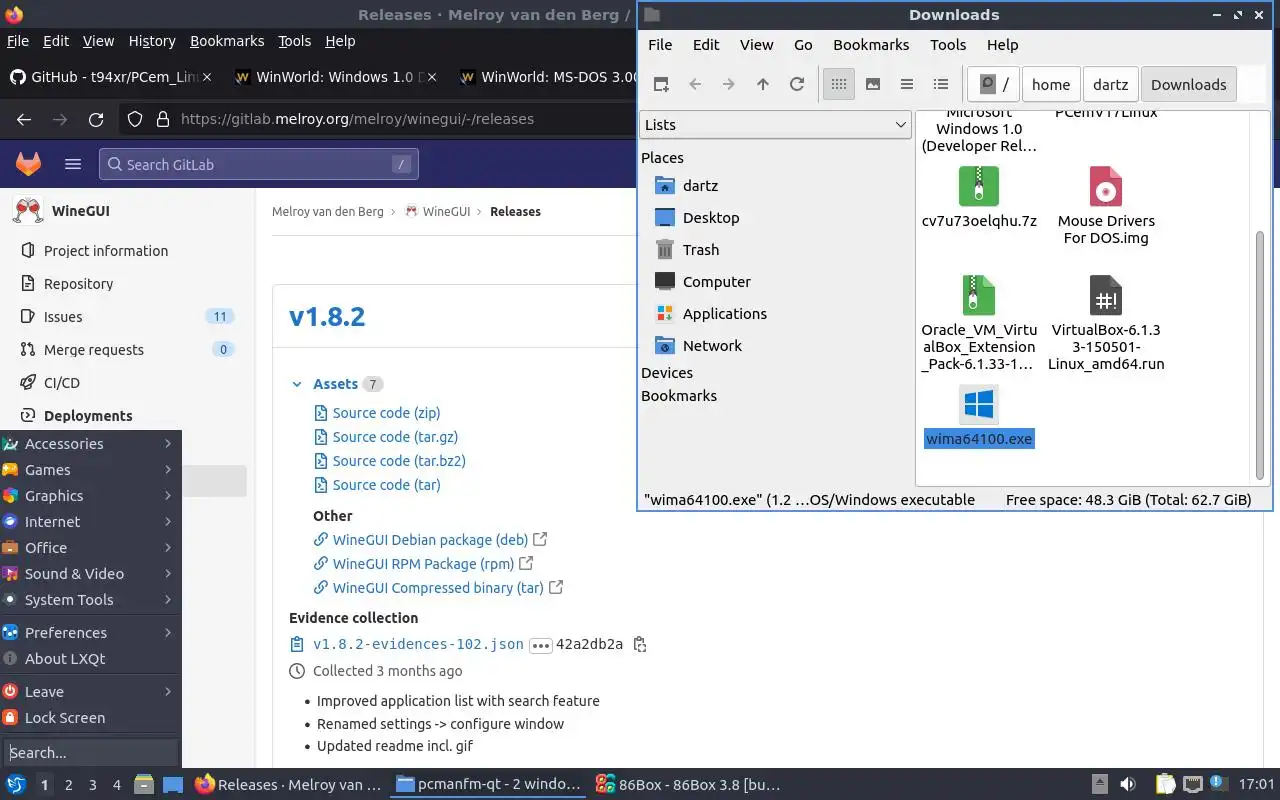
Task: Open WineGUI Debian package (deb) link
Action: coord(430,539)
